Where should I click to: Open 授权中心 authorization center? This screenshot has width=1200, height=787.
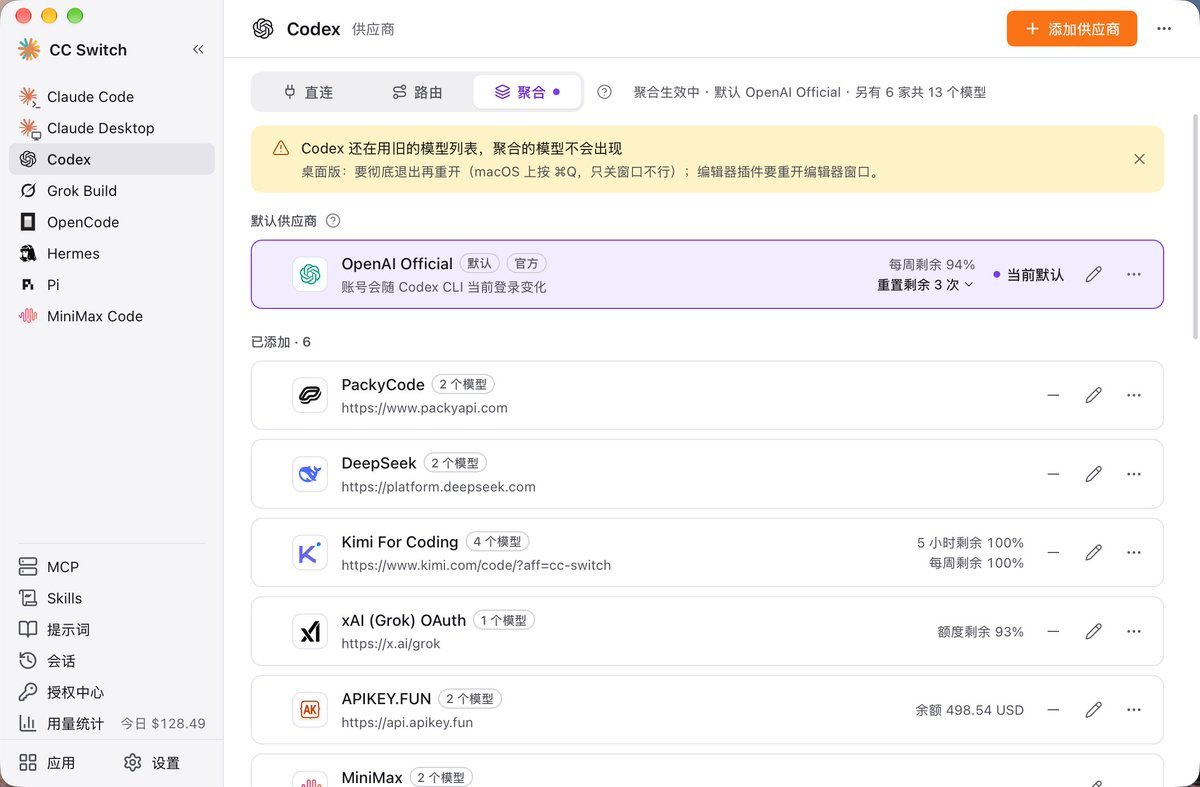[x=112, y=692]
